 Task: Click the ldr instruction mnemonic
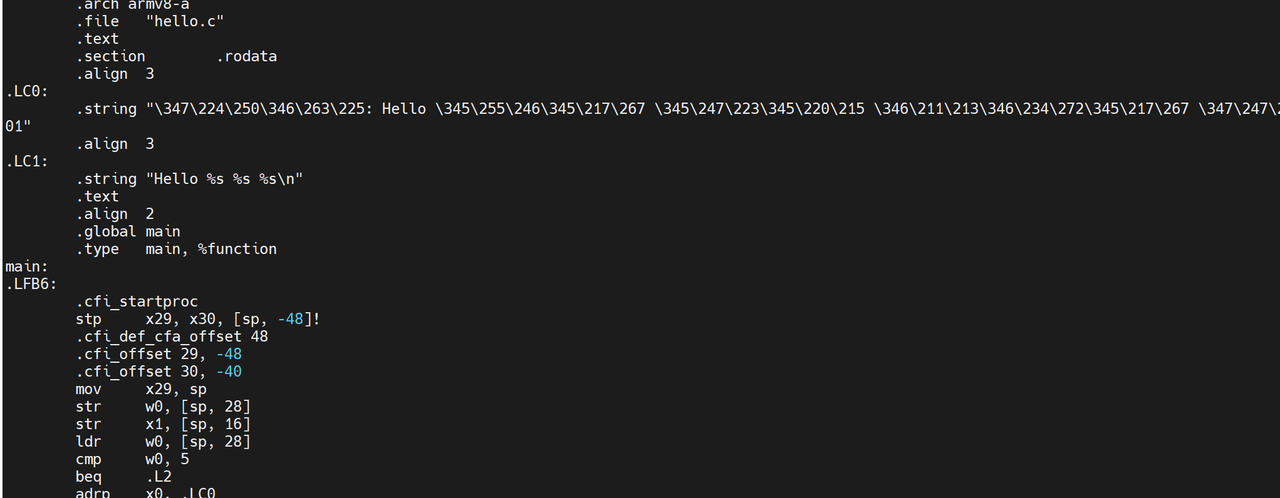click(88, 441)
